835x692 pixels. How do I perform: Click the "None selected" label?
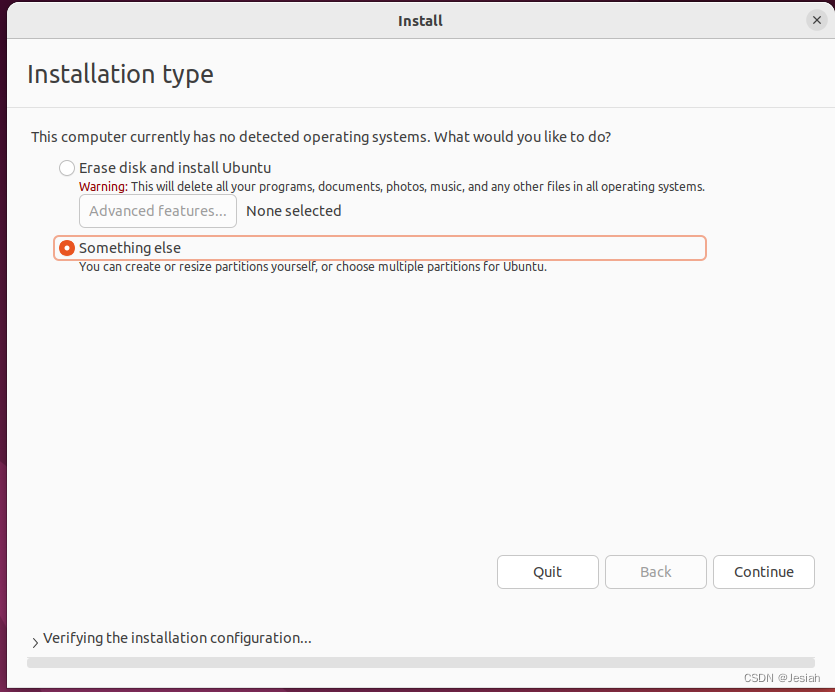[x=294, y=211]
